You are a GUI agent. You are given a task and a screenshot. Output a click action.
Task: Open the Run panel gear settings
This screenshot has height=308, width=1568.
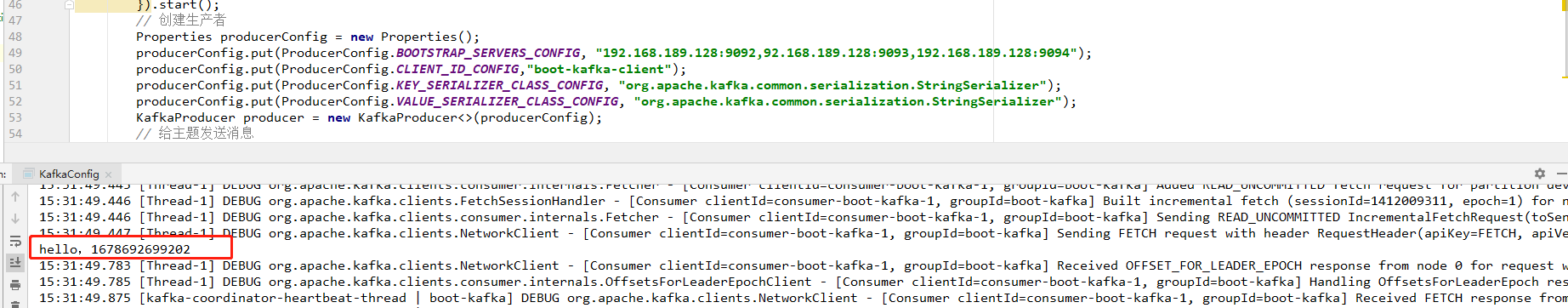tap(1540, 173)
